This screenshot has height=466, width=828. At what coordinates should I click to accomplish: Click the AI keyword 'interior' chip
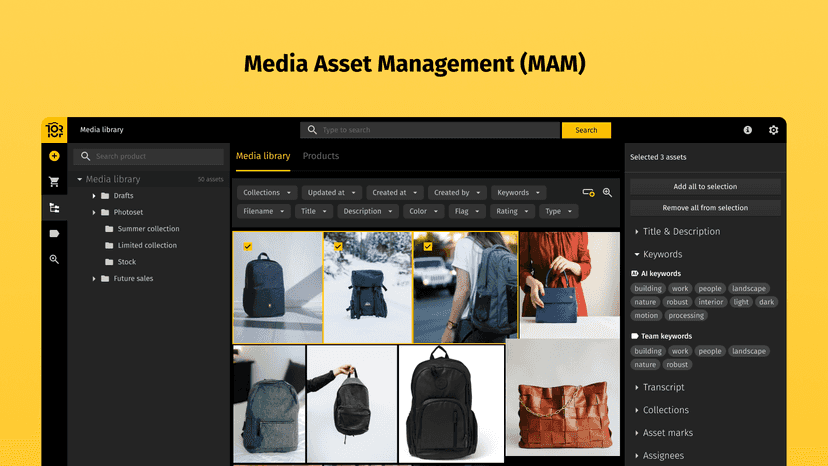(710, 302)
